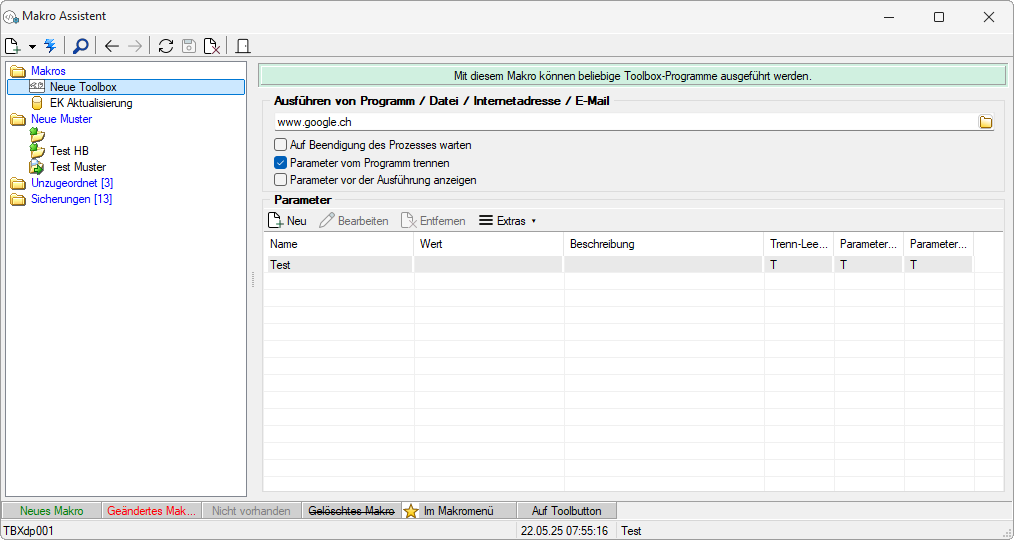Refresh the macro list
Viewport: 1014px width, 540px height.
tap(166, 45)
